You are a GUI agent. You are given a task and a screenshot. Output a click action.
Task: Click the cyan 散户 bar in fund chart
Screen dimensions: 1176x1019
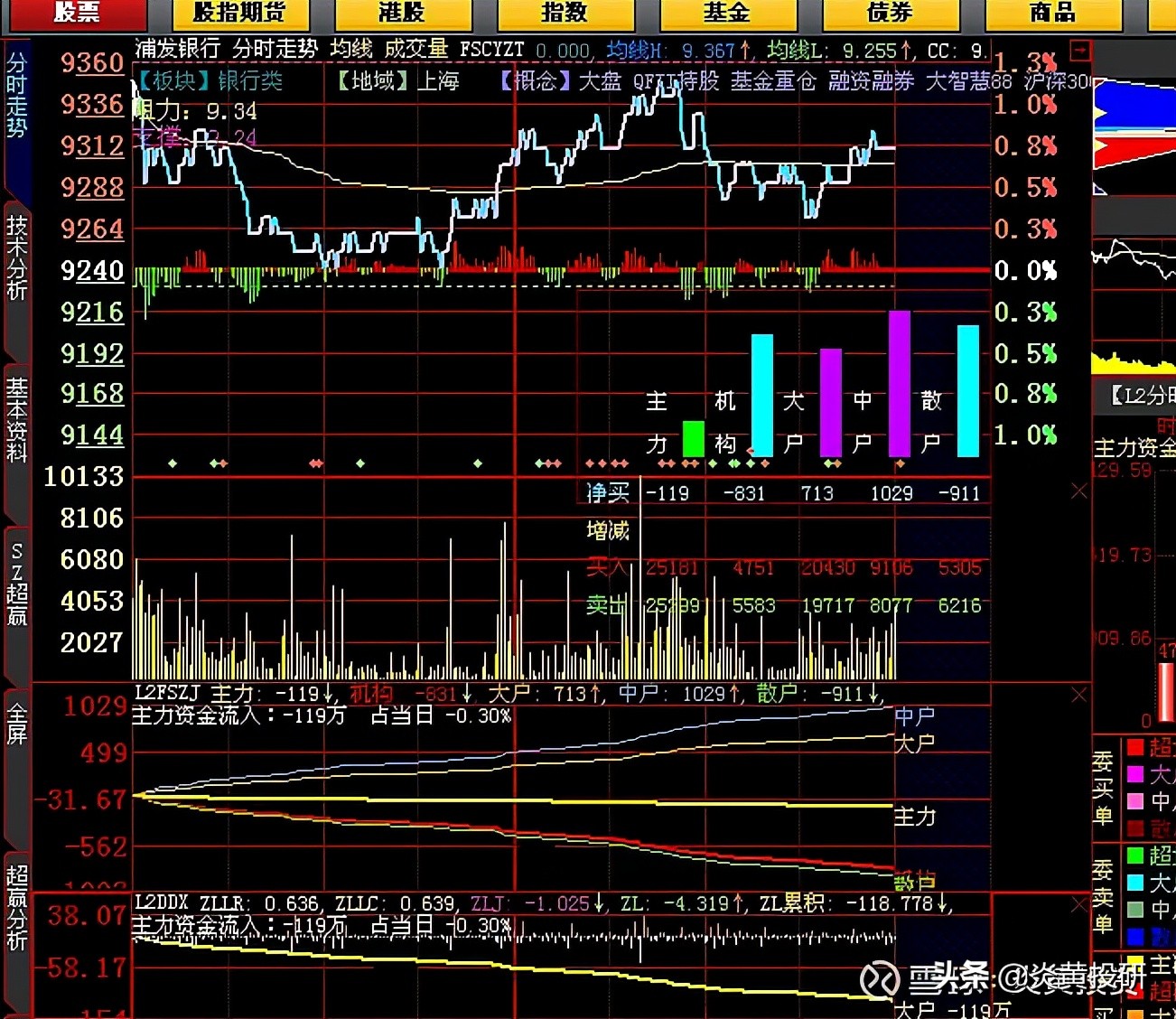click(x=968, y=390)
